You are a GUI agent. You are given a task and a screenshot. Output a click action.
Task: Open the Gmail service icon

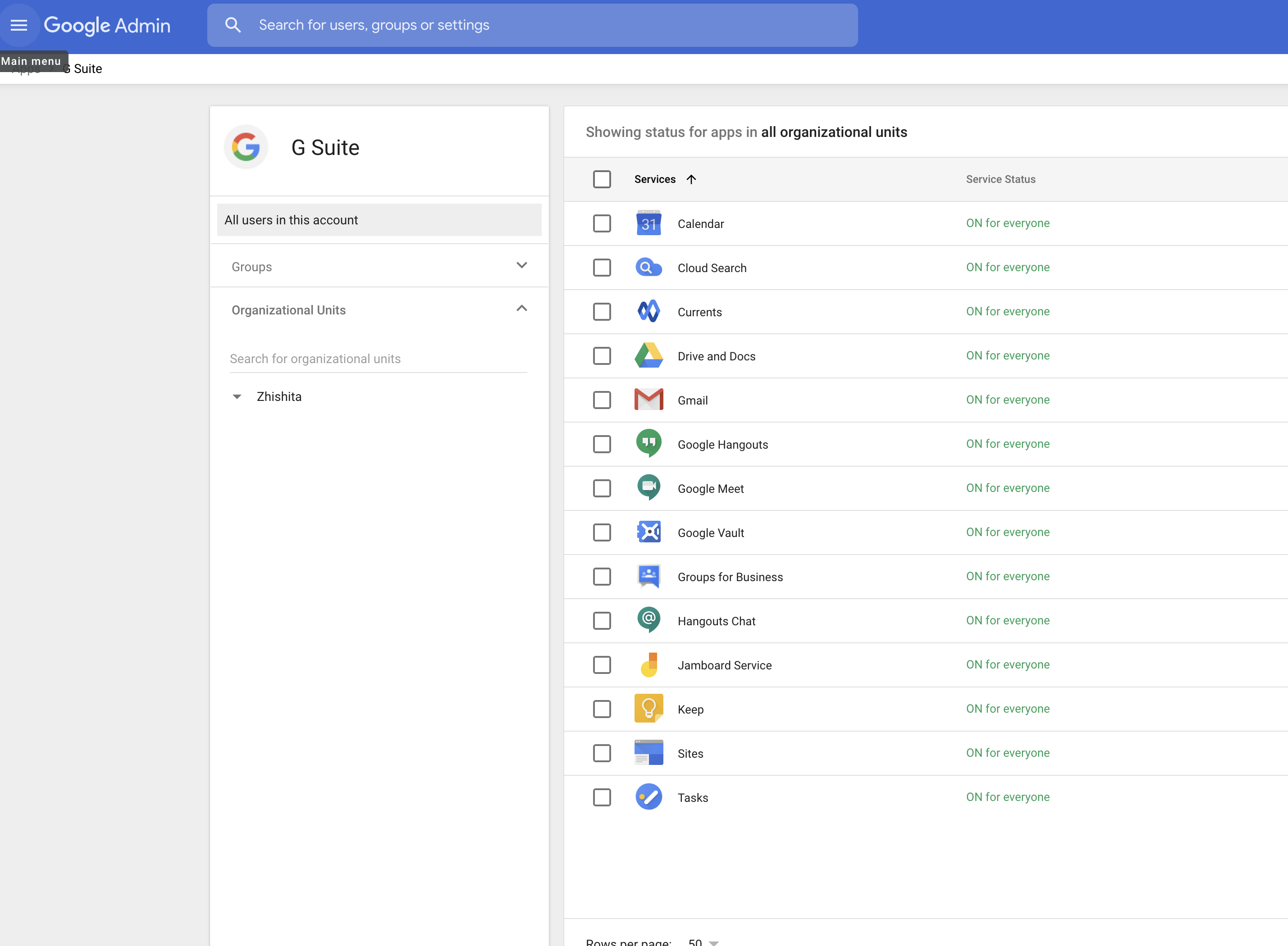click(648, 400)
